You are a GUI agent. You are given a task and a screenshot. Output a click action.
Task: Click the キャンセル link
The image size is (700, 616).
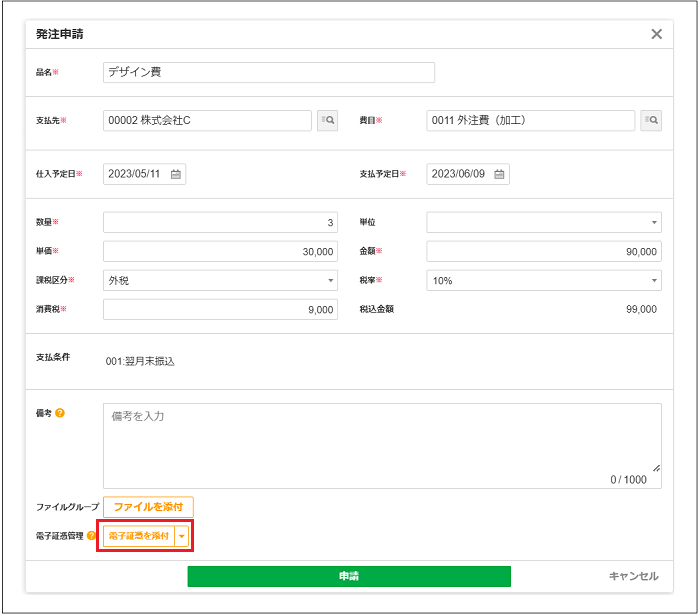[x=633, y=576]
